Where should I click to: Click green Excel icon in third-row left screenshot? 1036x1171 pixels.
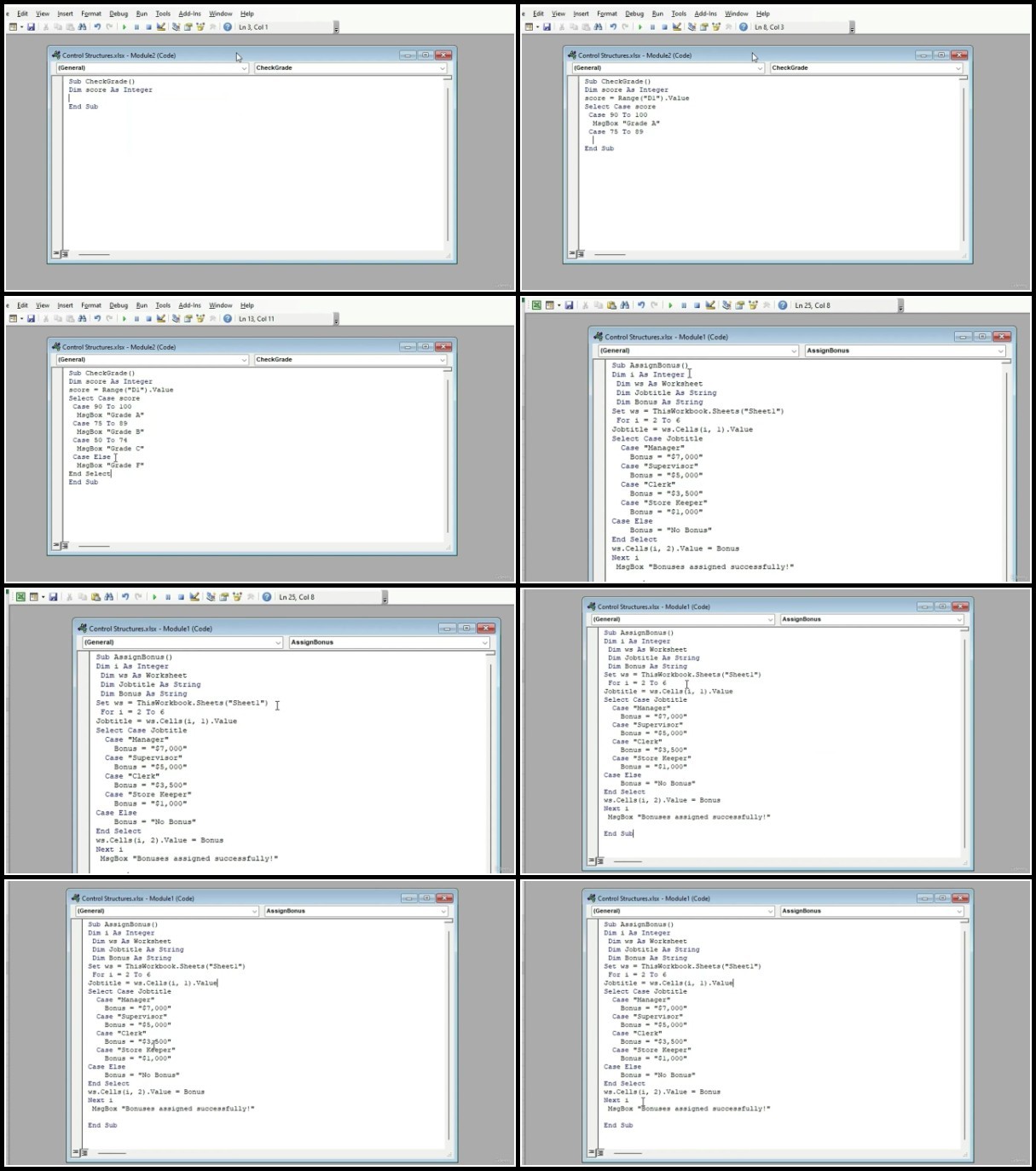coord(20,597)
